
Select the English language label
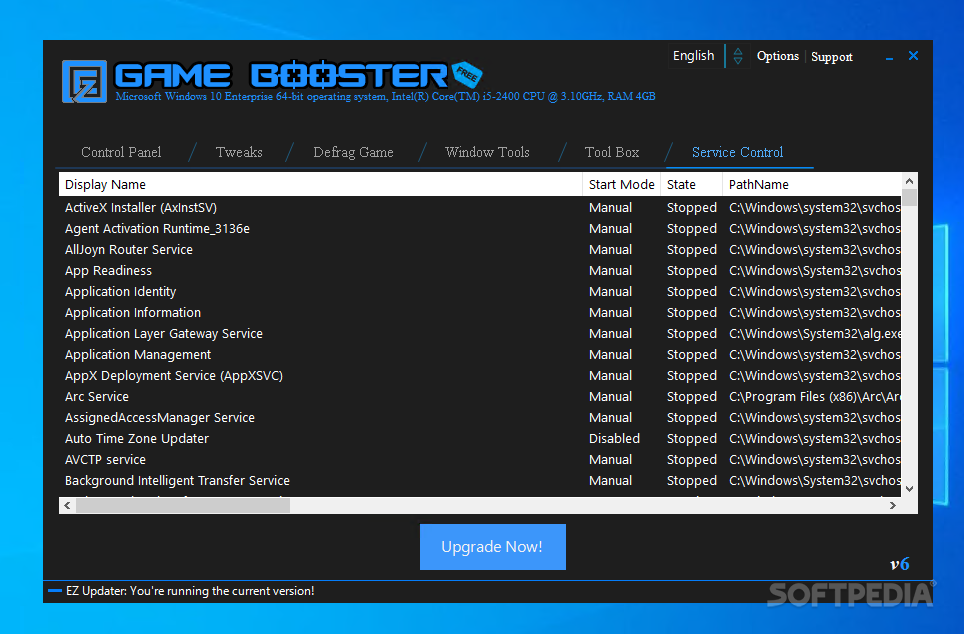[x=693, y=56]
